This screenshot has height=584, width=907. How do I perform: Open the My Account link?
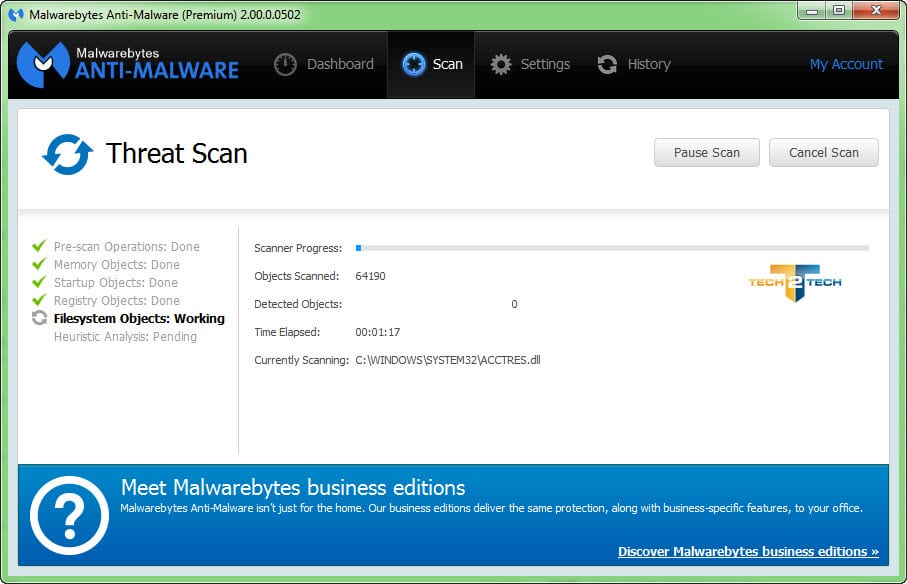click(x=846, y=64)
